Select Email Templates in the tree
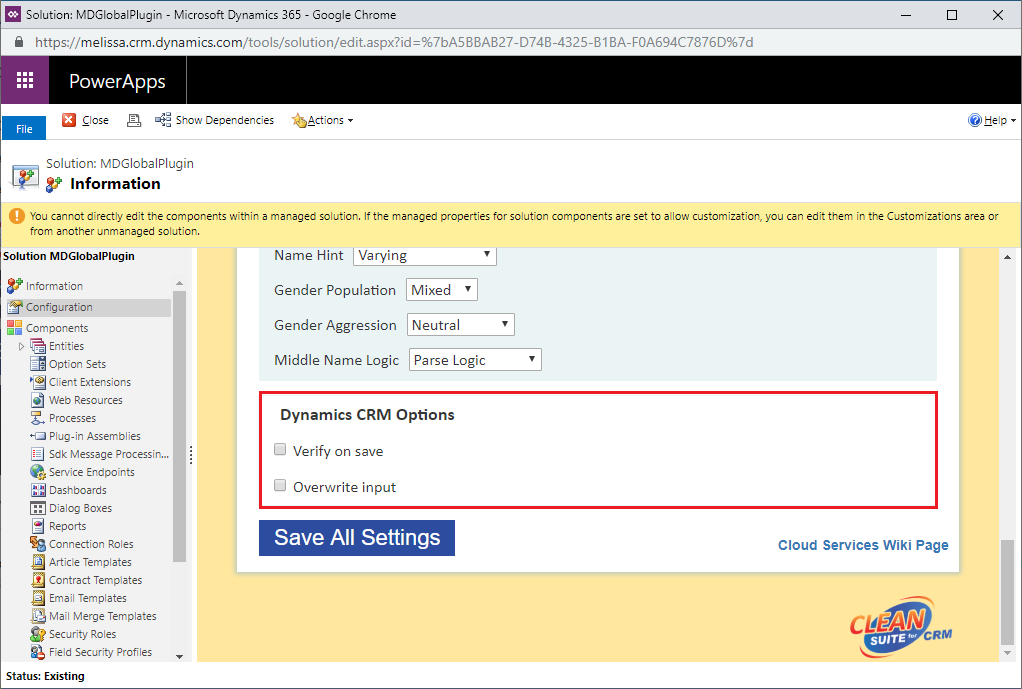This screenshot has height=689, width=1022. [x=88, y=598]
